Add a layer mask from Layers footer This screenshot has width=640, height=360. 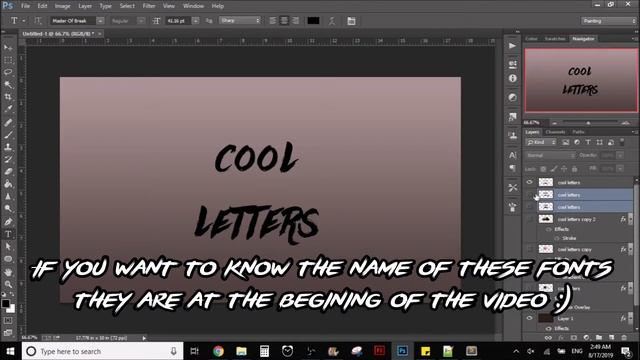point(573,338)
